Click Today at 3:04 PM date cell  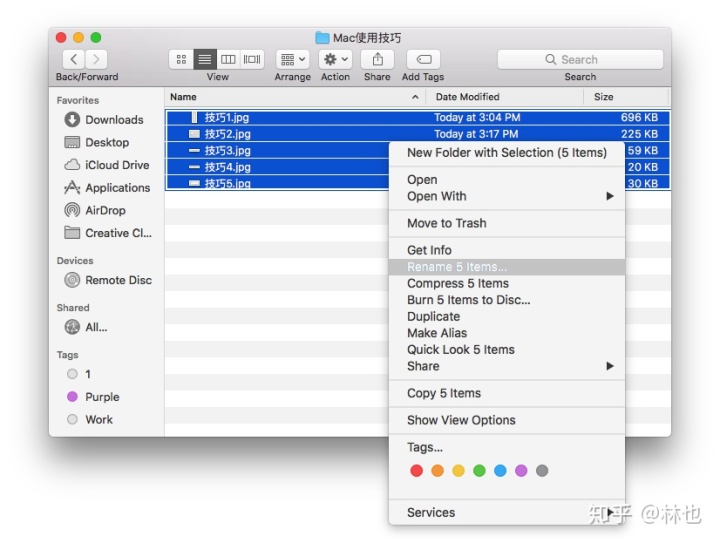pyautogui.click(x=477, y=118)
